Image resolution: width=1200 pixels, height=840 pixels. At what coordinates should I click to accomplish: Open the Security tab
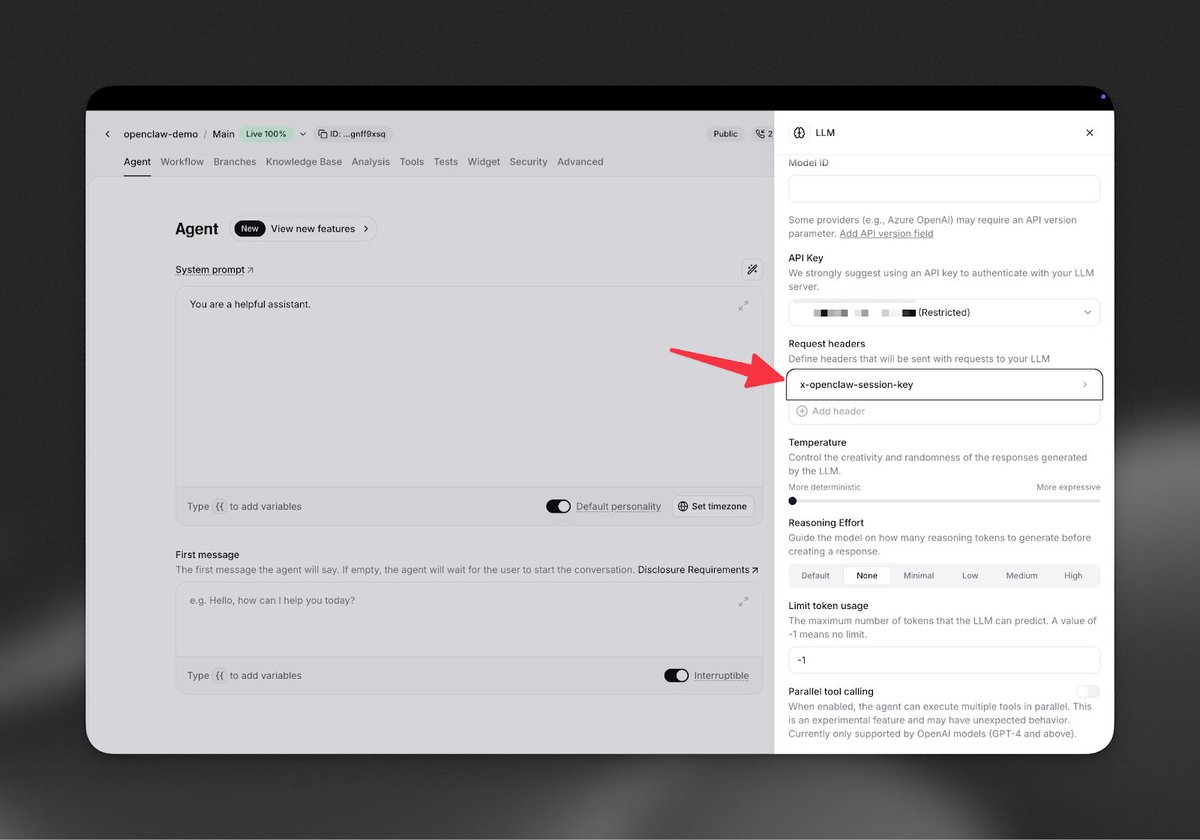(x=528, y=162)
